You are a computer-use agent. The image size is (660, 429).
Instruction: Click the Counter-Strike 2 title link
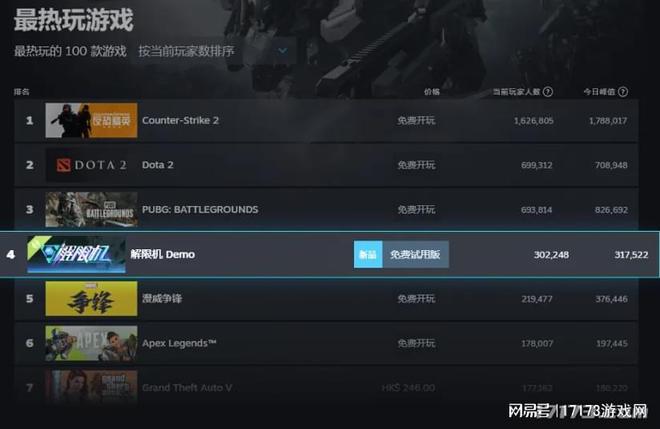180,120
